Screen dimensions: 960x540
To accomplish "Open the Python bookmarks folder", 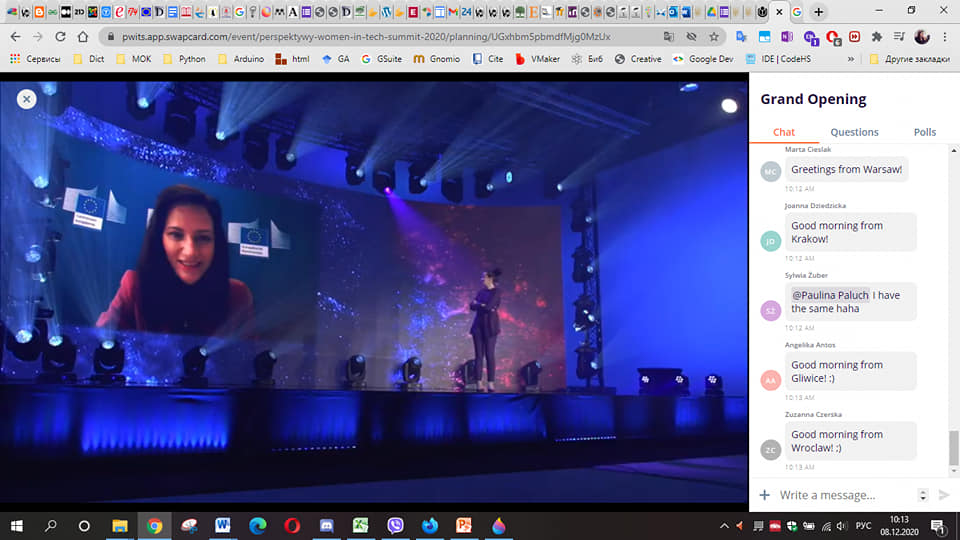I will 183,59.
